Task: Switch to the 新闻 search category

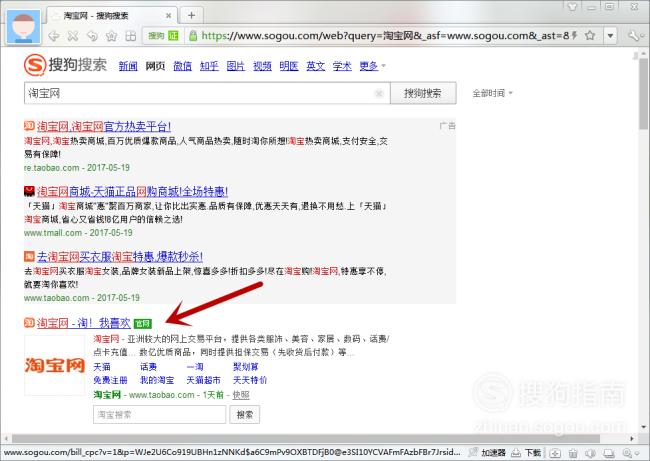Action: click(128, 66)
